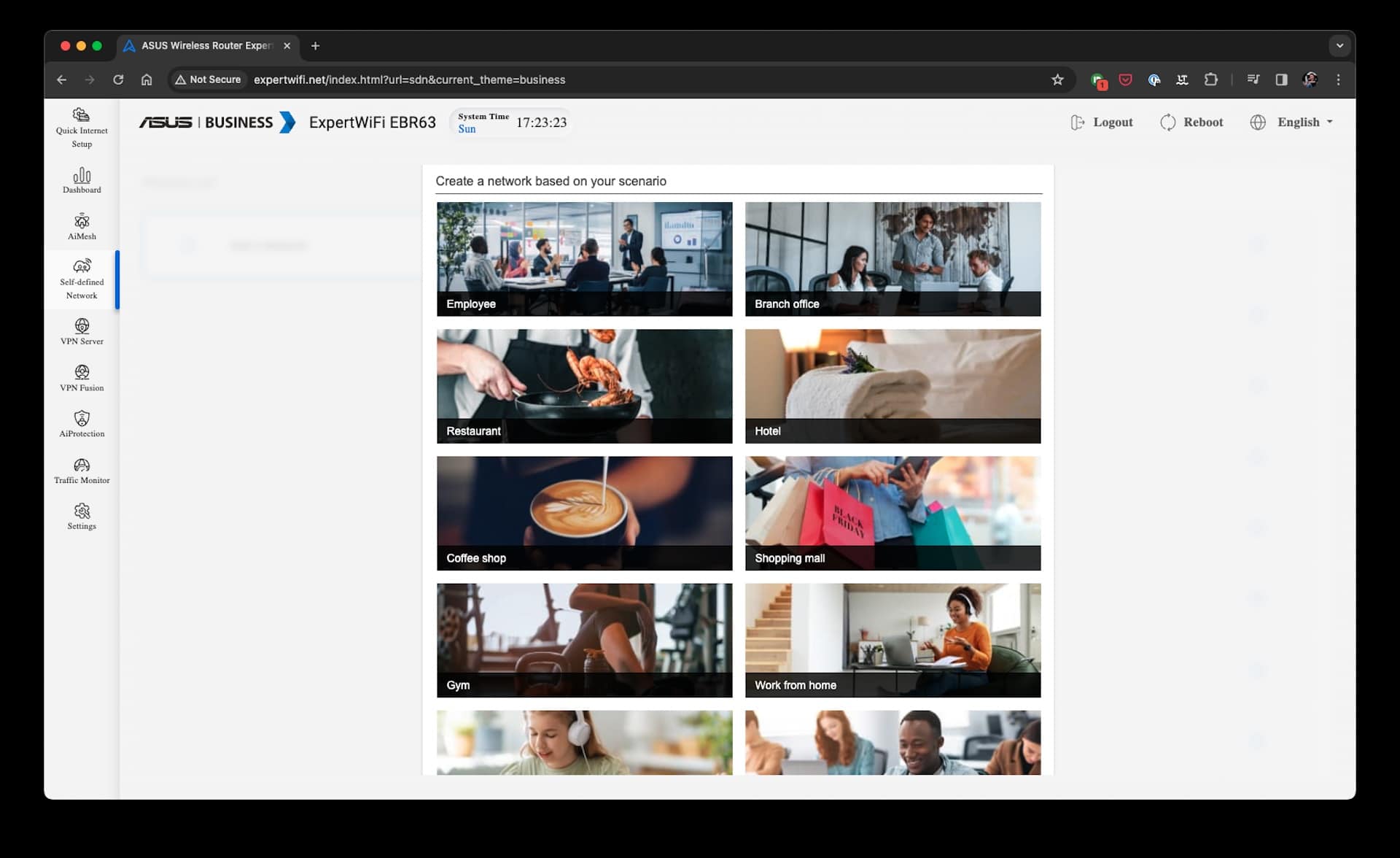Select the Shopping mall scenario
The width and height of the screenshot is (1400, 858).
tap(893, 513)
